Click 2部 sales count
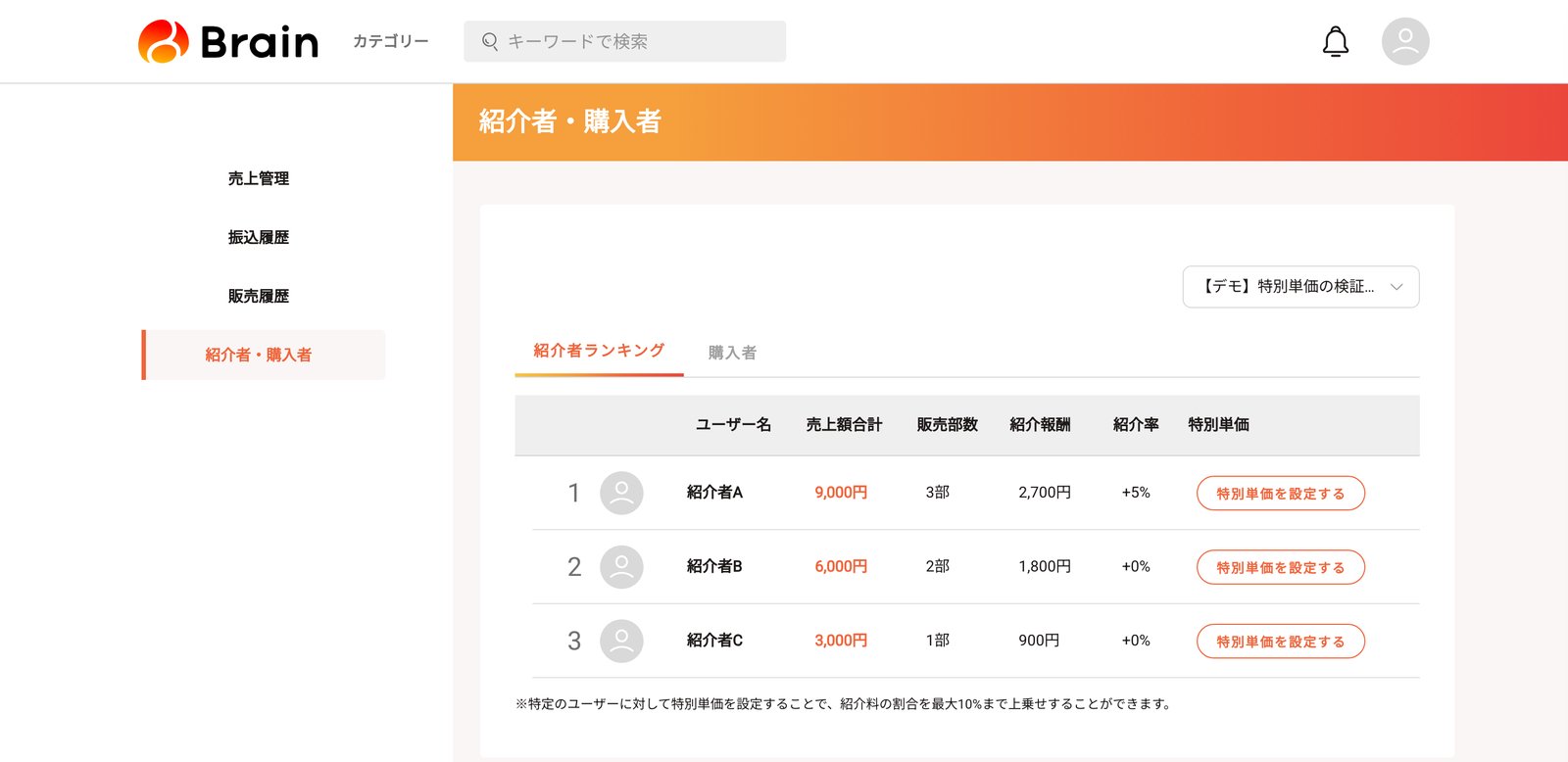 [938, 566]
